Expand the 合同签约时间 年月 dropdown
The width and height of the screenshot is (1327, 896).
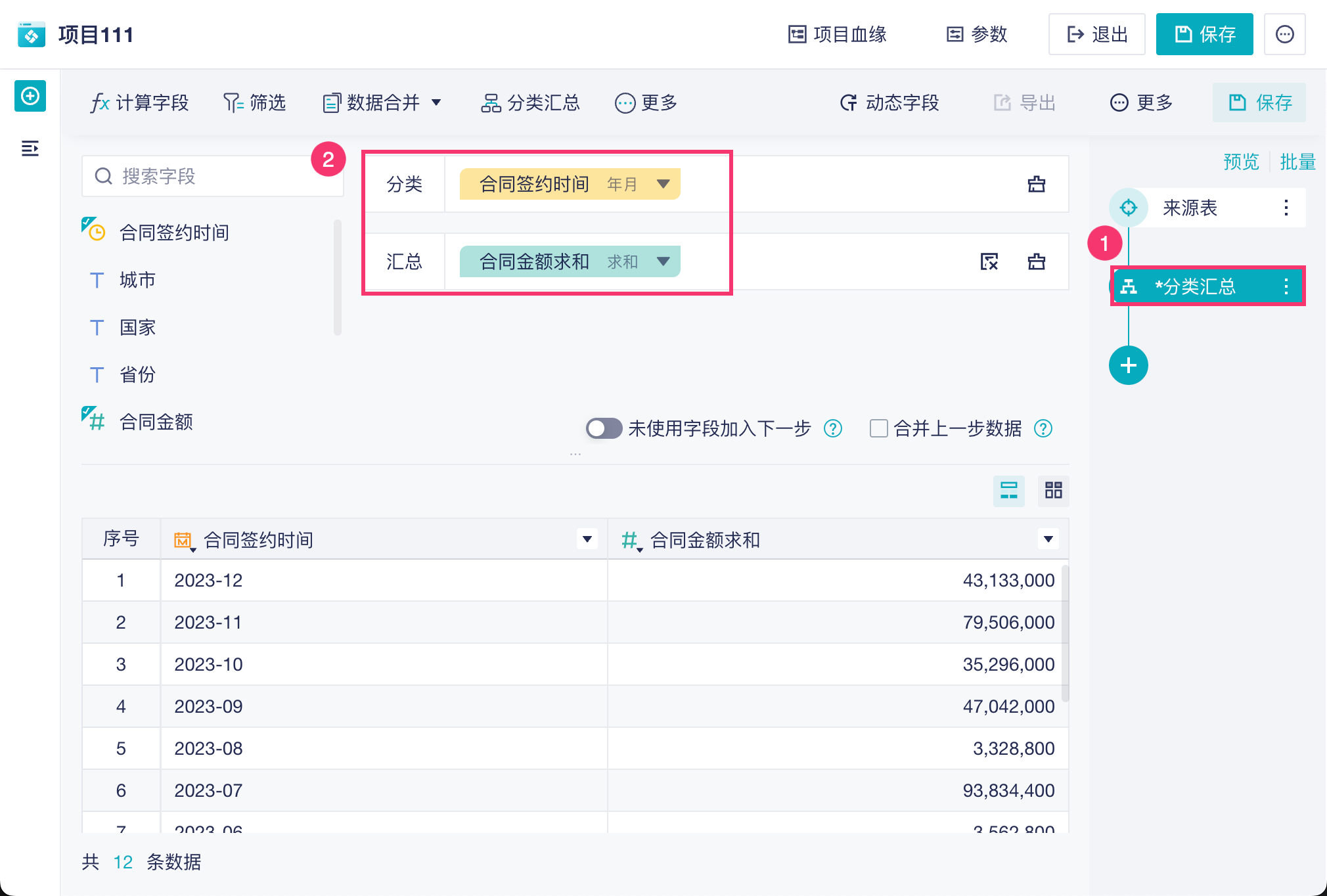[x=663, y=184]
